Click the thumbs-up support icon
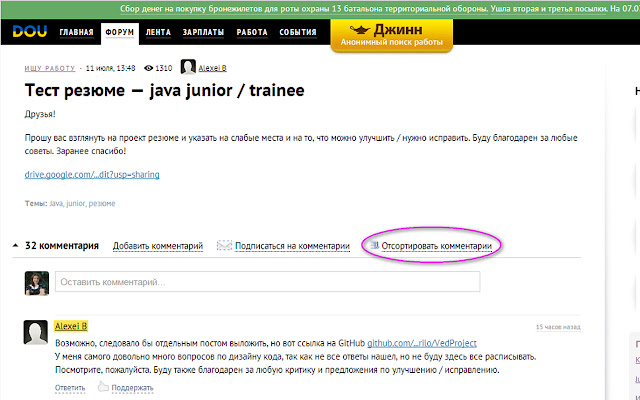This screenshot has height=400, width=640. (103, 386)
